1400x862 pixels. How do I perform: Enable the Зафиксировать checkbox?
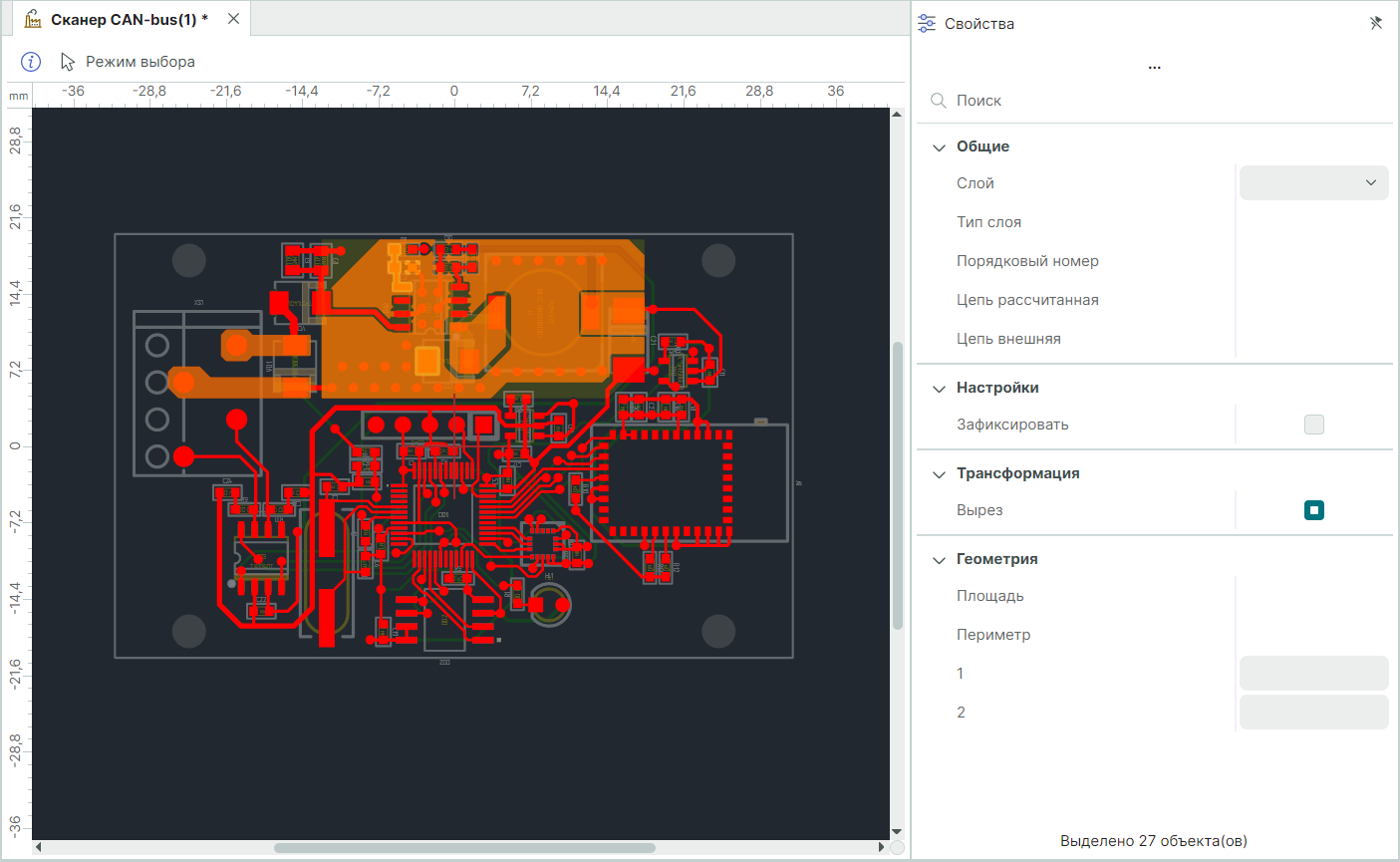[x=1313, y=425]
